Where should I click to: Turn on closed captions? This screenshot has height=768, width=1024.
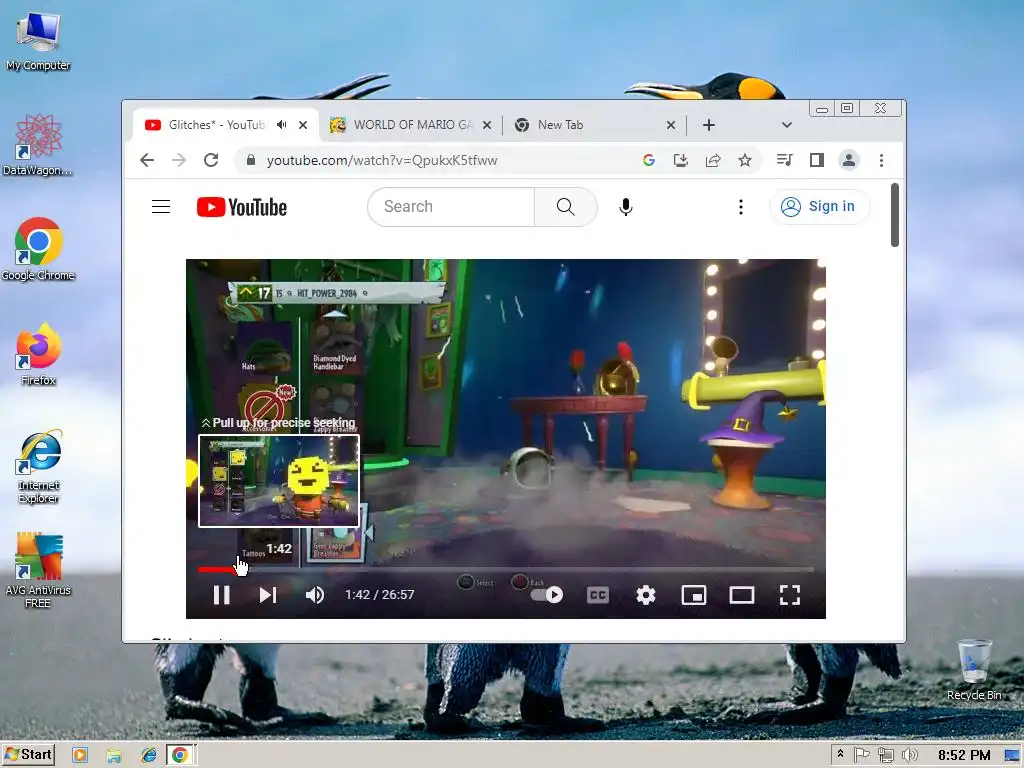tap(598, 595)
